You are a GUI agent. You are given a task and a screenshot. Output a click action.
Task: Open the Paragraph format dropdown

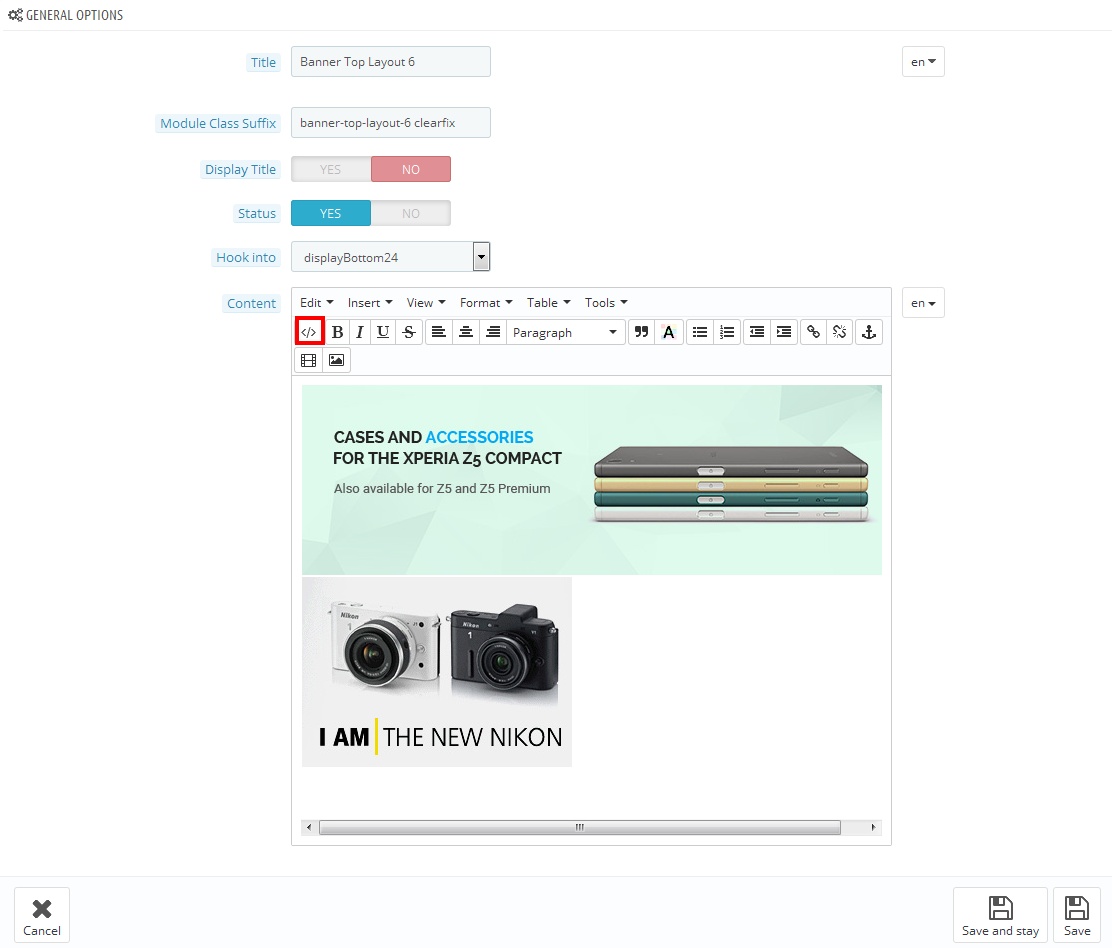point(565,332)
